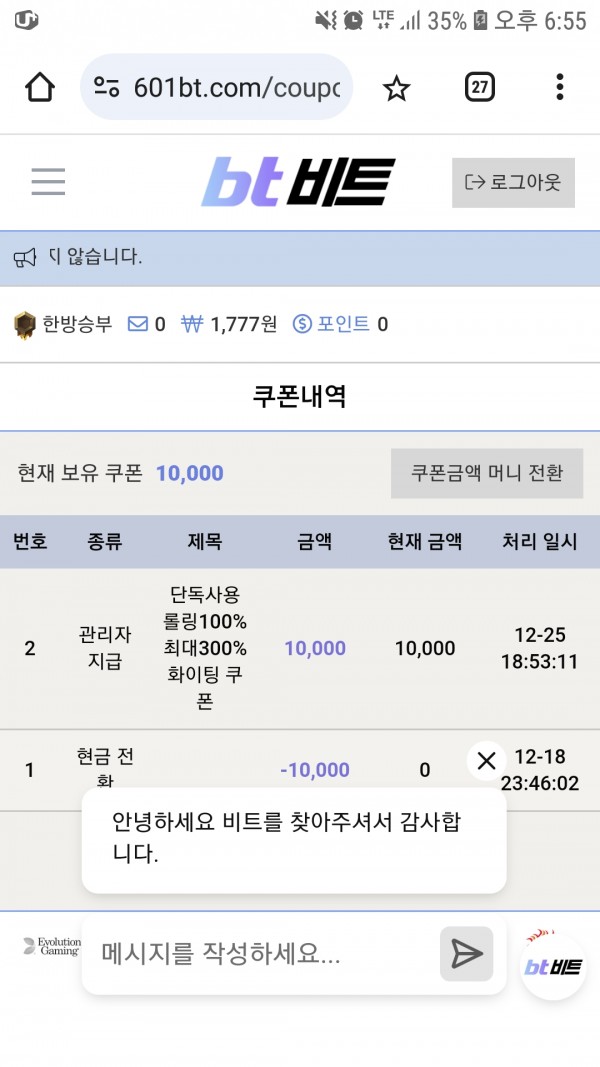The height and width of the screenshot is (1067, 600).
Task: Send the chat message with the arrow icon
Action: coord(467,953)
